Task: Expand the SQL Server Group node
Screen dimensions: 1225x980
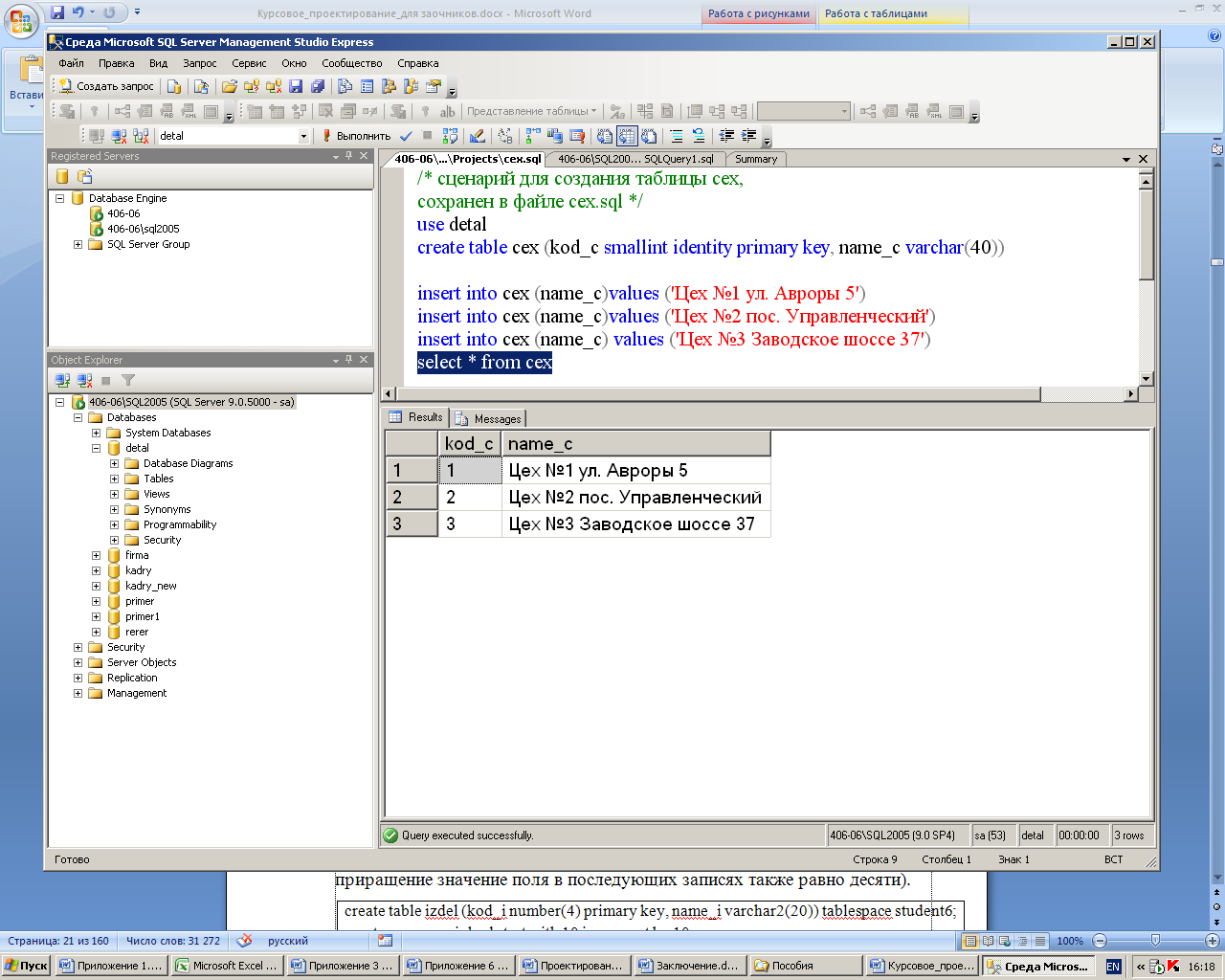Action: pos(78,244)
